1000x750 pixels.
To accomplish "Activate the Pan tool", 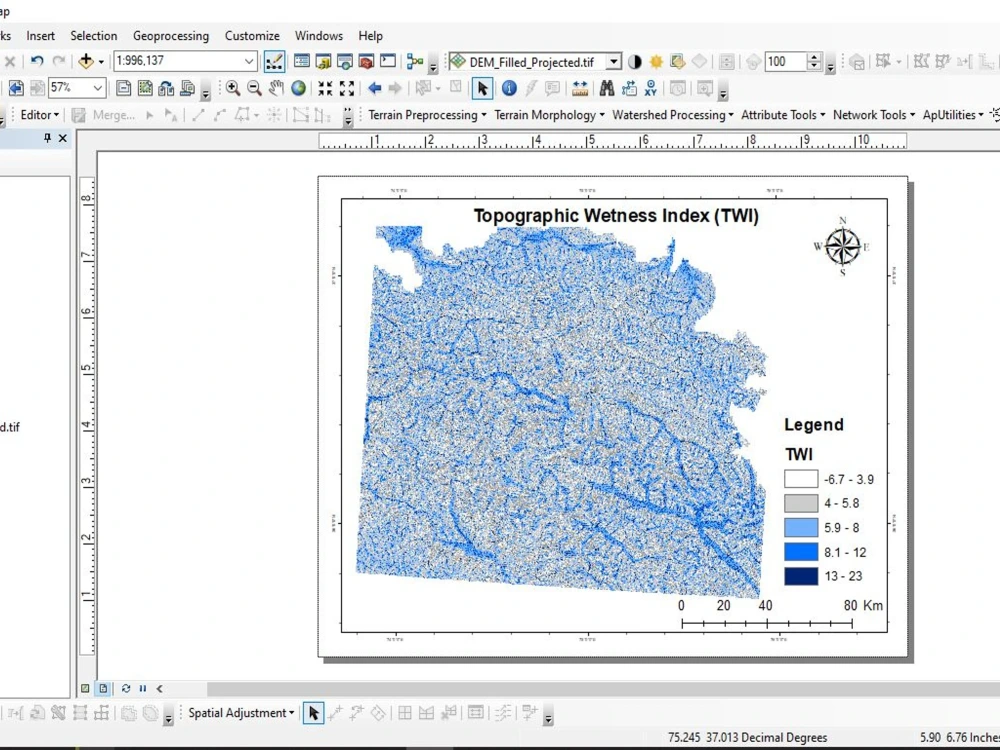I will click(276, 88).
